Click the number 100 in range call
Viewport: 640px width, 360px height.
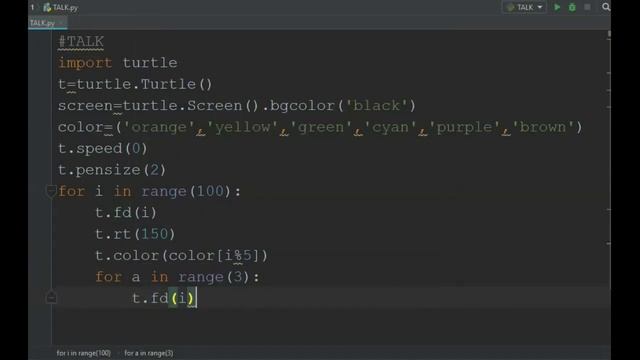pyautogui.click(x=210, y=191)
